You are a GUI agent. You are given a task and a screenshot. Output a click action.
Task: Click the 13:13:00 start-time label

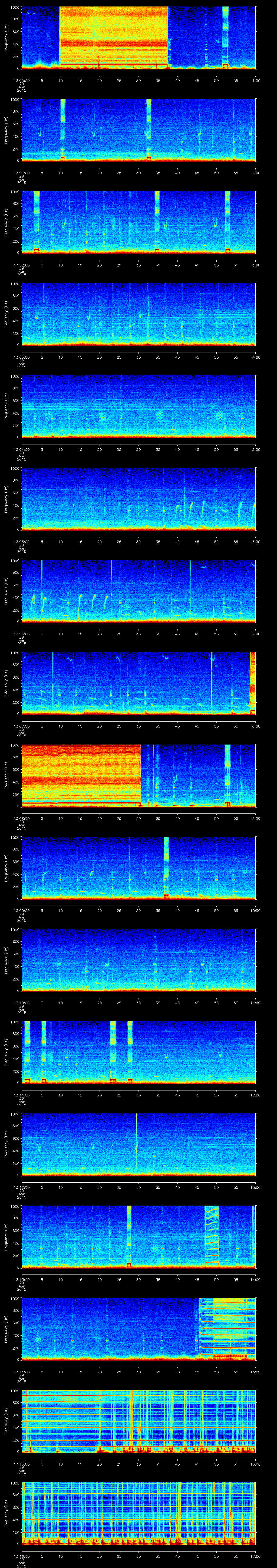point(21,1279)
